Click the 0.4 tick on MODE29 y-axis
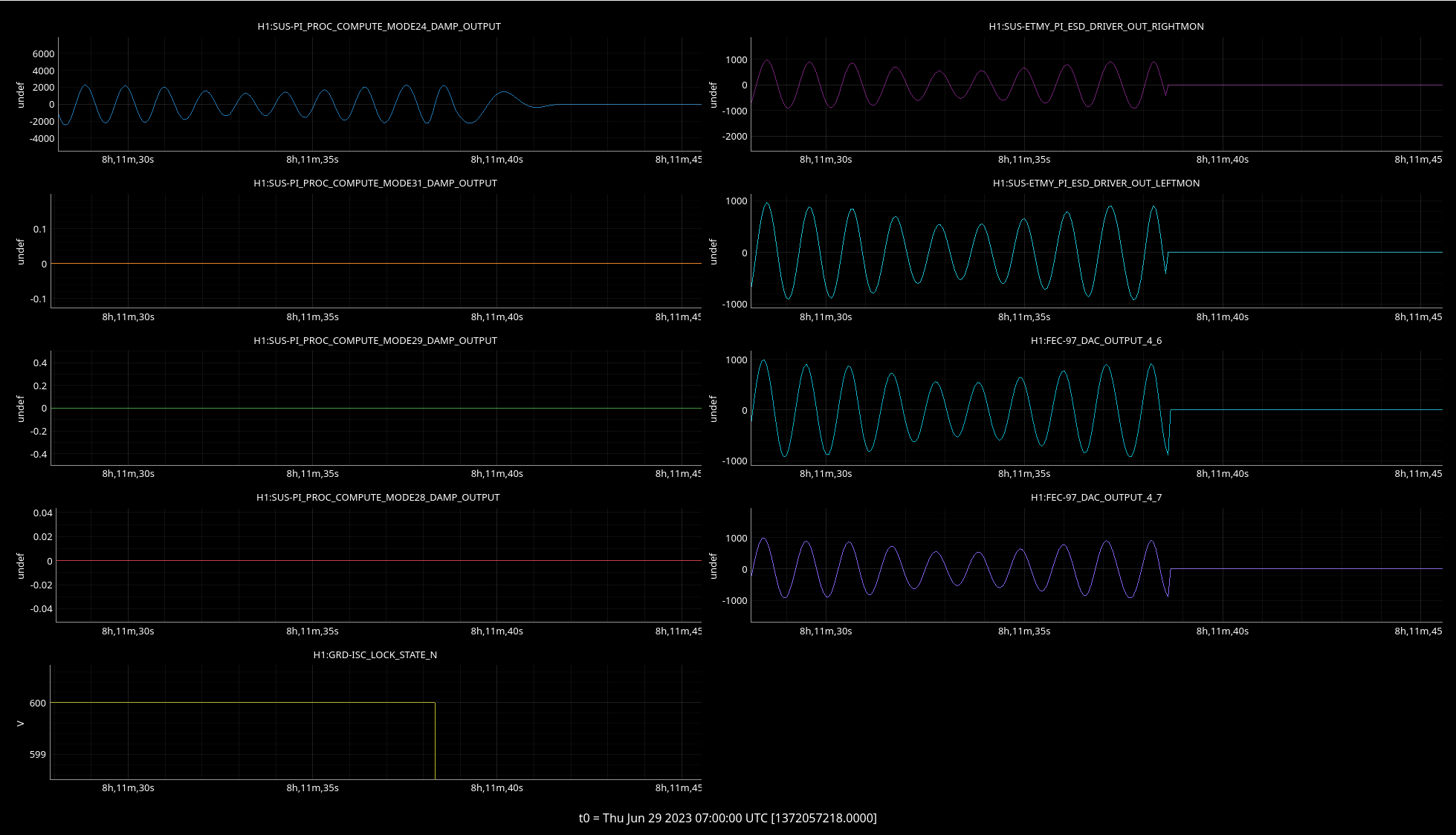Screen dimensions: 1456x835 tap(40, 363)
